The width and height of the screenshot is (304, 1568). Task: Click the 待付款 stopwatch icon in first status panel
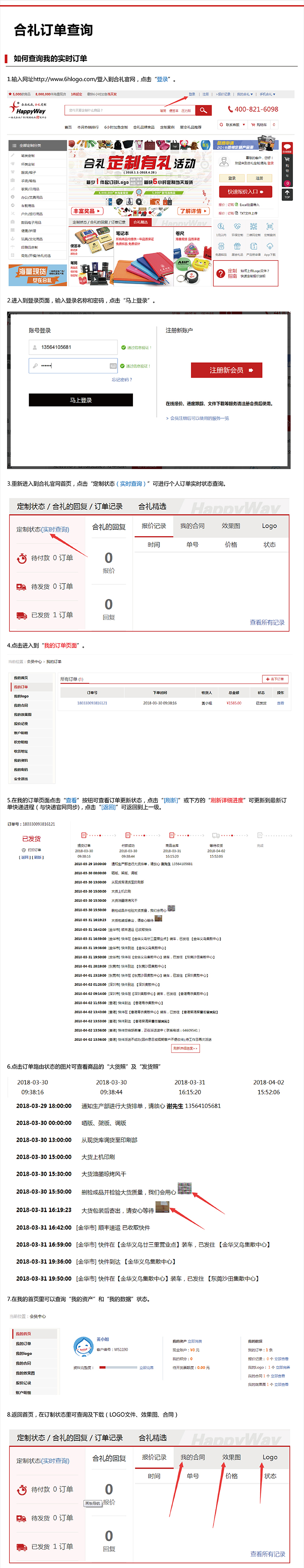[21, 558]
